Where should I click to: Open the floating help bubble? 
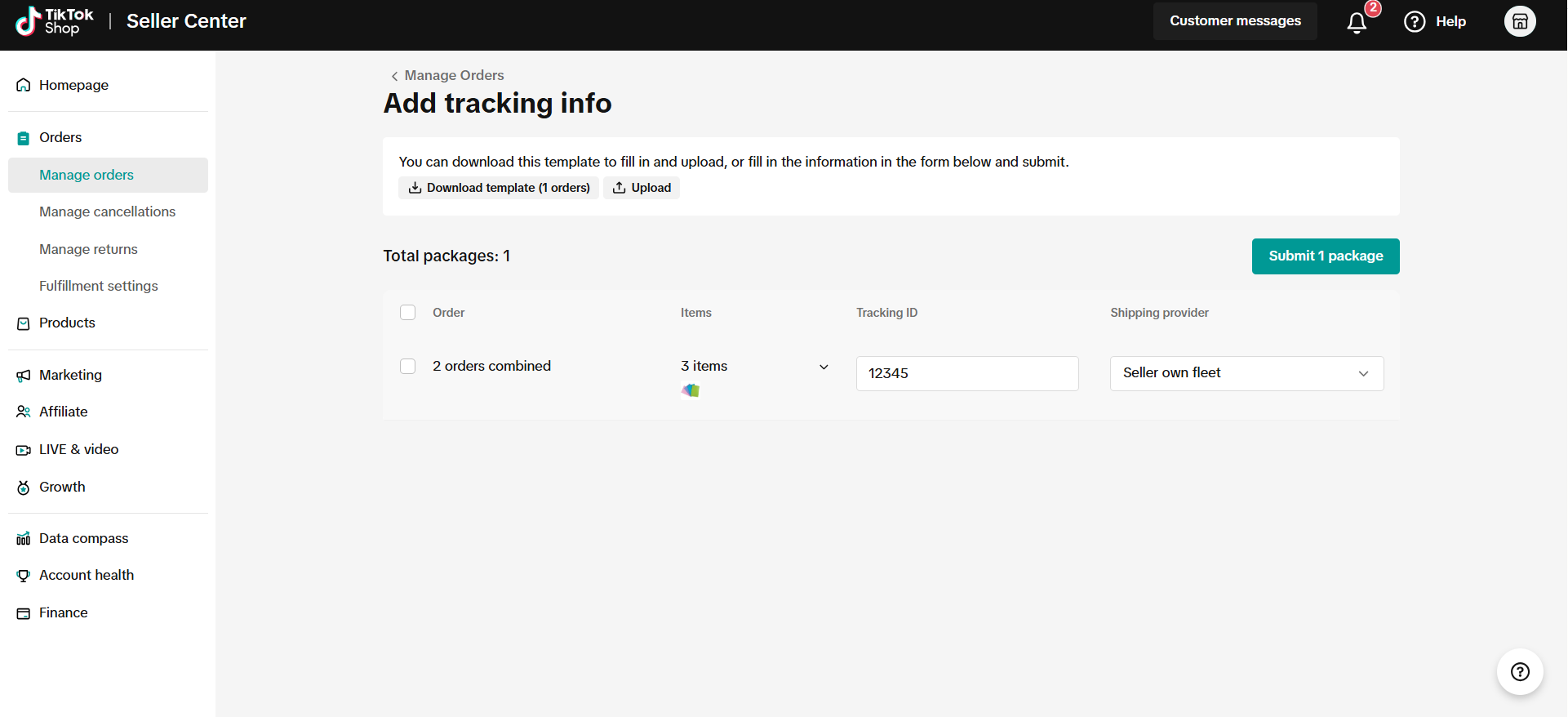pos(1520,672)
